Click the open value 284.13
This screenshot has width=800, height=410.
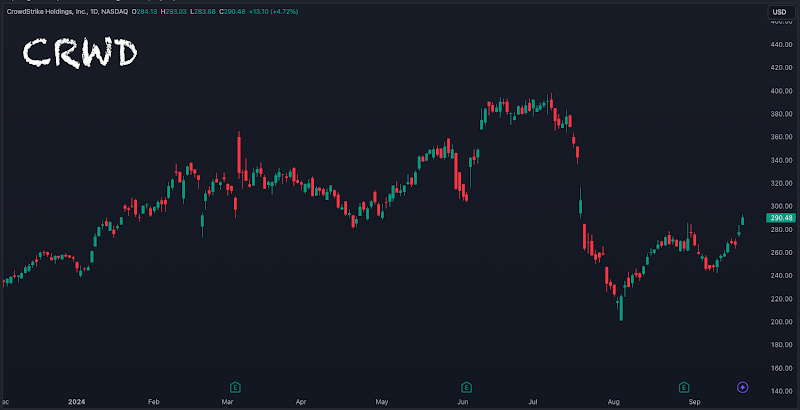tap(147, 12)
